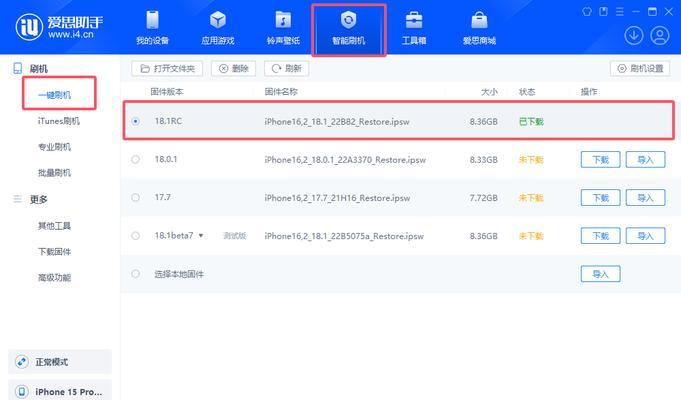Viewport: 681px width, 400px height.
Task: Import firmware for the 18.0.1 row
Action: [x=645, y=160]
